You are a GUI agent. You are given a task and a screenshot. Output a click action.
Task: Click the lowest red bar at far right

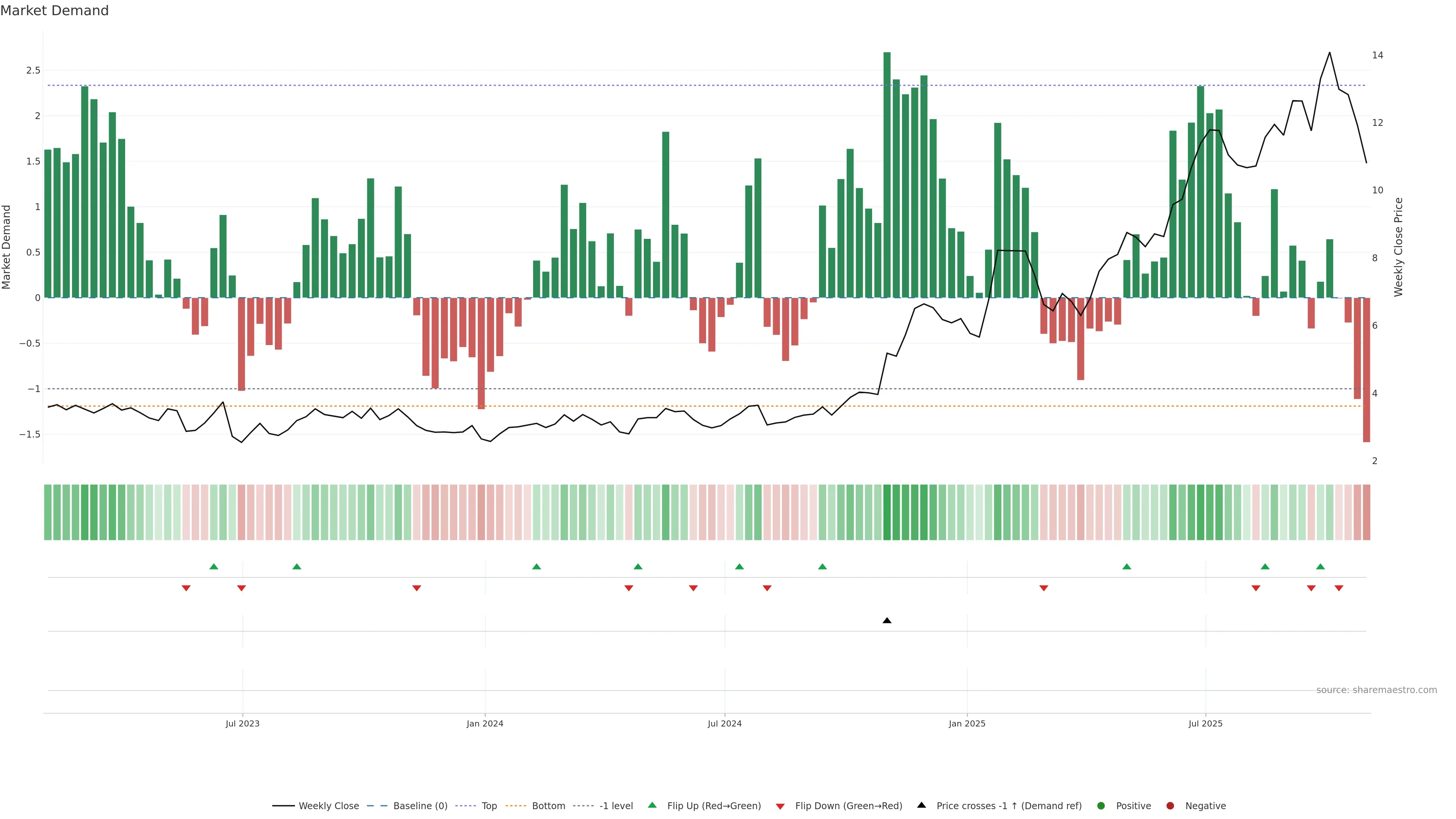pyautogui.click(x=1366, y=370)
